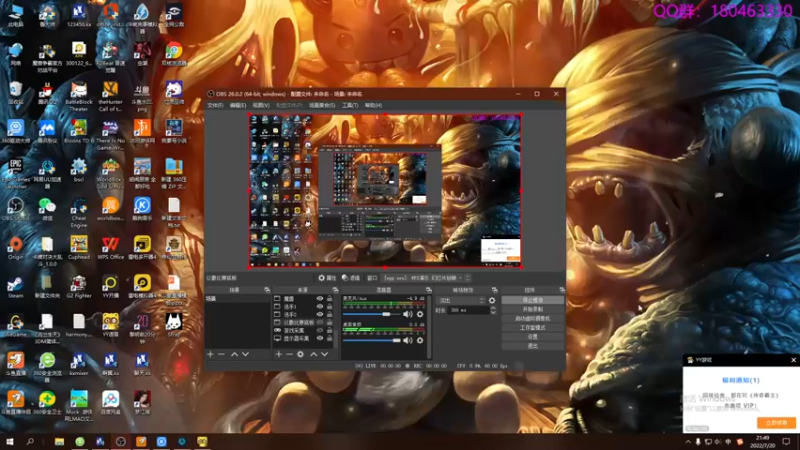
Task: Open WPS Office desktop icon
Action: point(110,248)
